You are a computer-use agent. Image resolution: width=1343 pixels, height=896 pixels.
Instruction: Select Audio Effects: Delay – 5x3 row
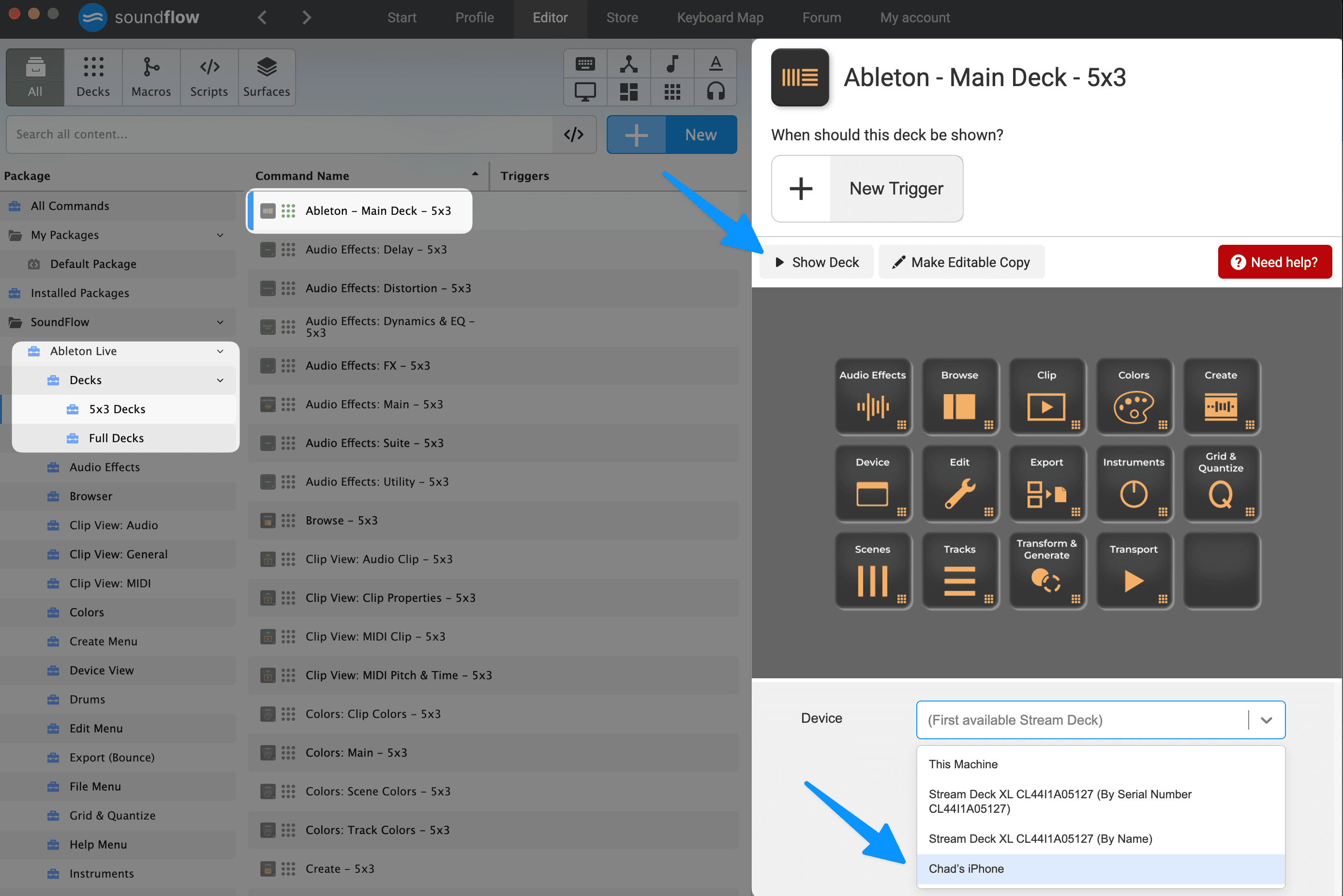click(x=493, y=250)
